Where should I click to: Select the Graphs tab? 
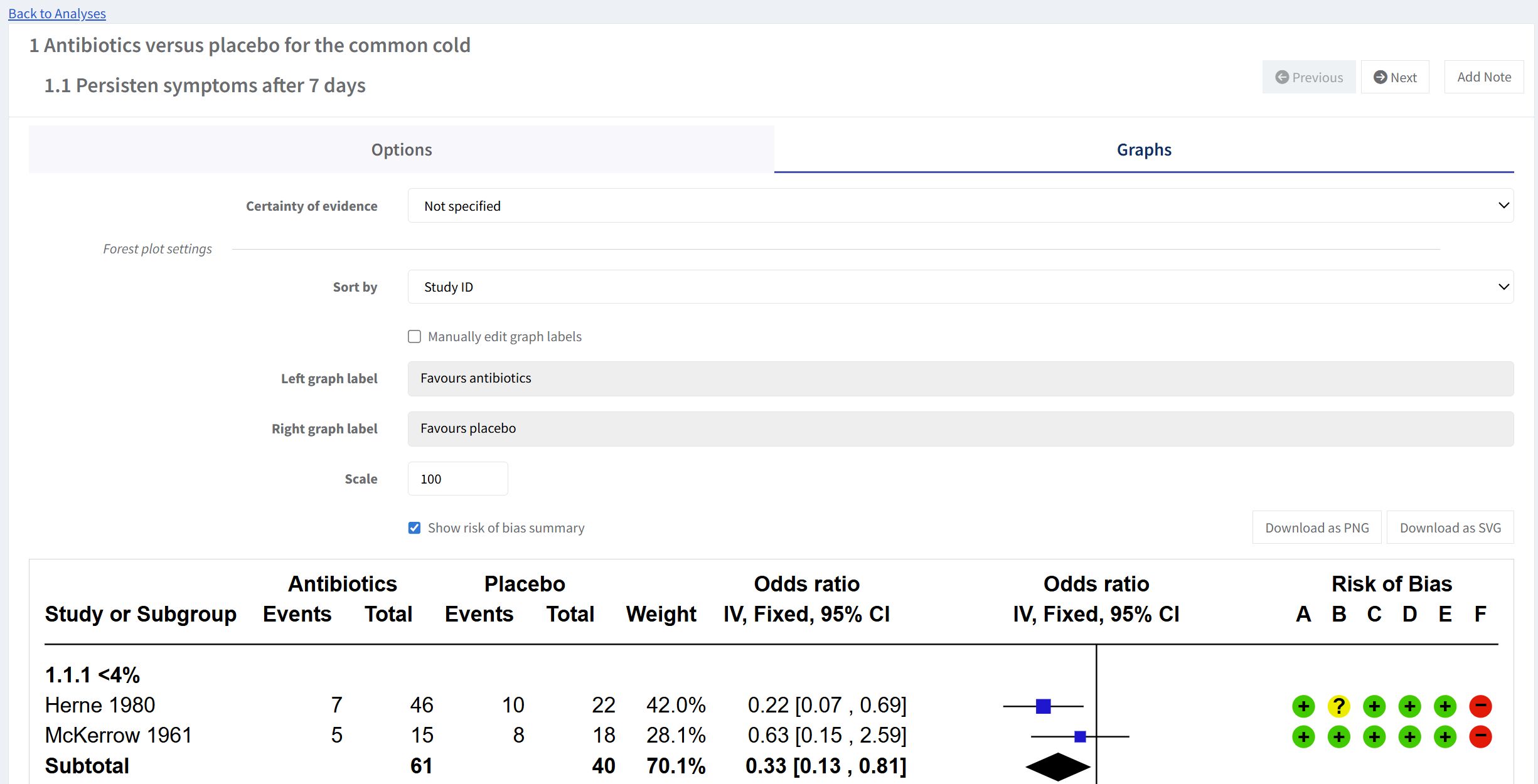coord(1143,149)
